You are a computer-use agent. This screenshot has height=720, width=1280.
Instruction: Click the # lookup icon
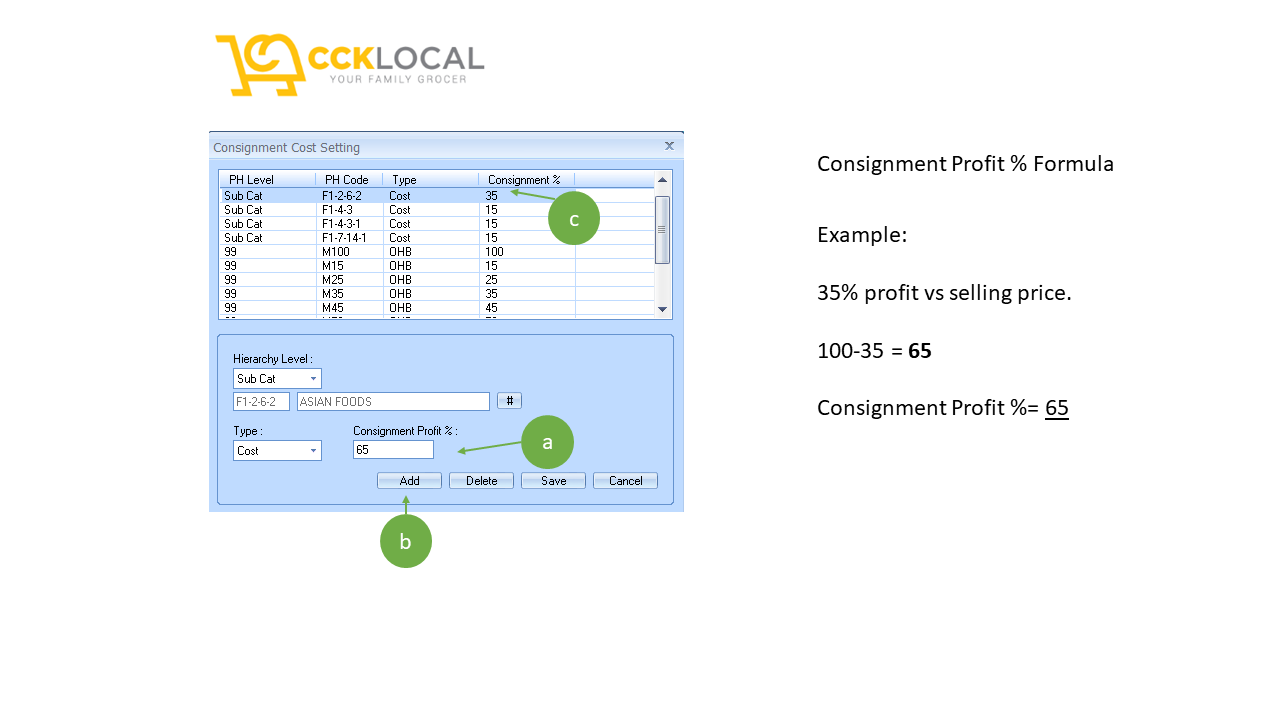pos(509,400)
